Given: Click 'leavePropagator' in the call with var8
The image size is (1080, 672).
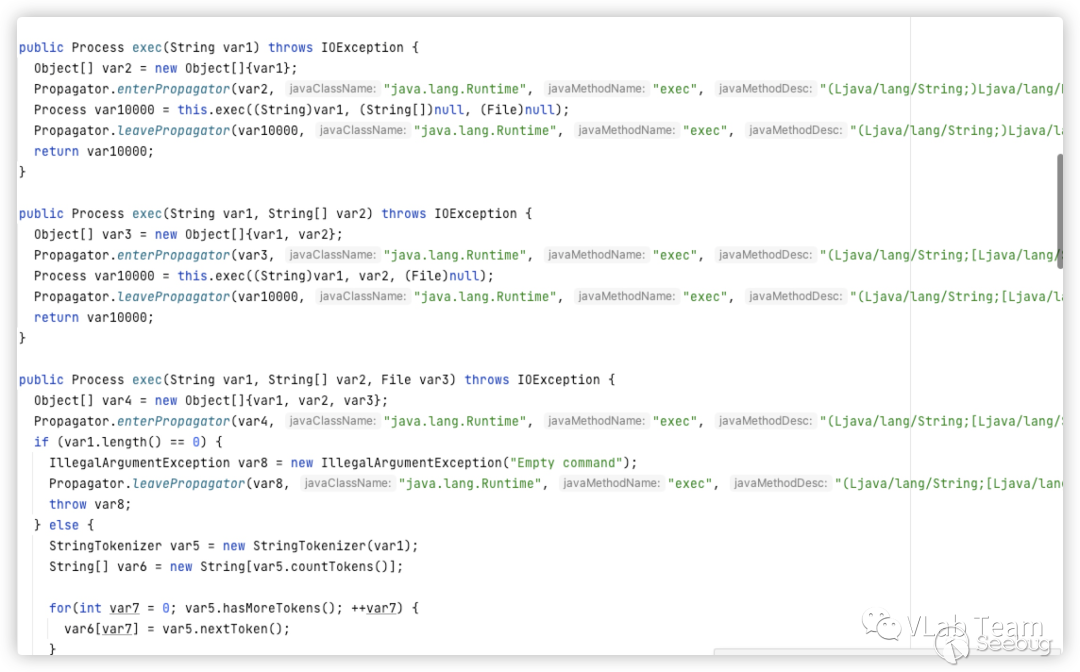Looking at the screenshot, I should 189,483.
